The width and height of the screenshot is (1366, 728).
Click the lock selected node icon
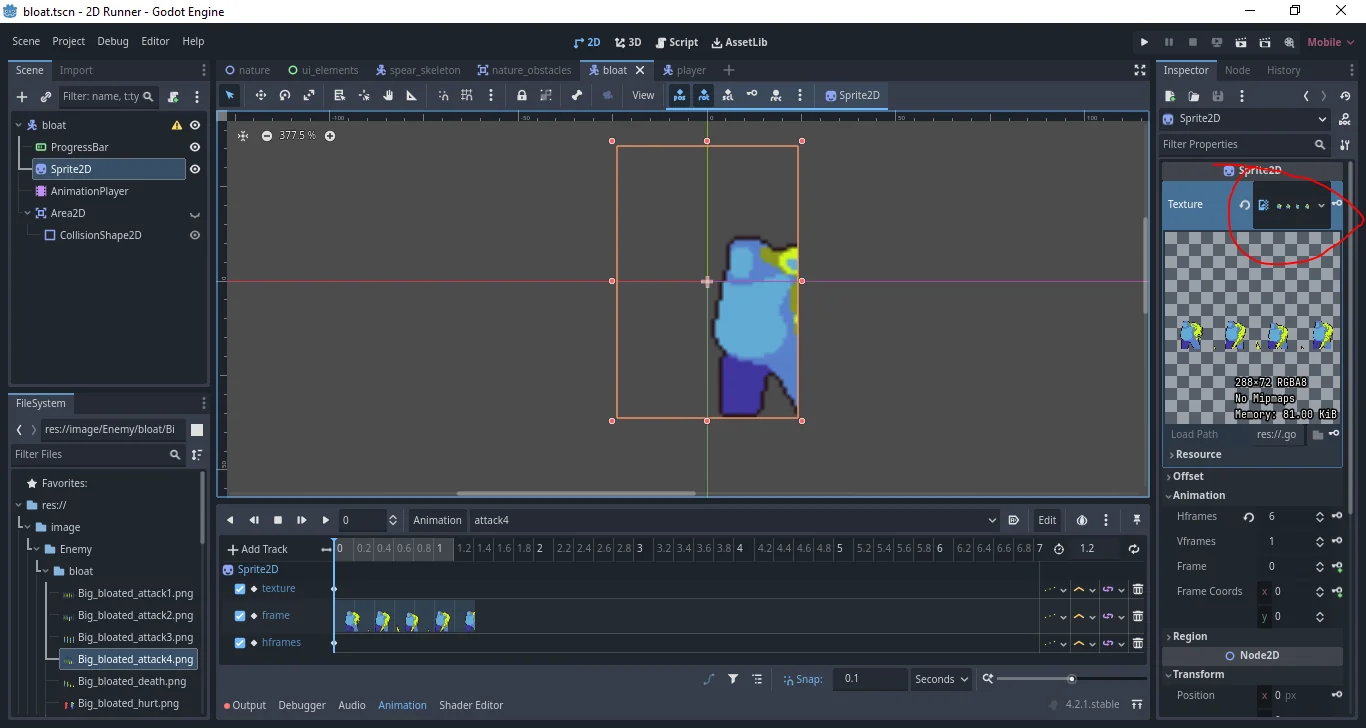click(521, 95)
